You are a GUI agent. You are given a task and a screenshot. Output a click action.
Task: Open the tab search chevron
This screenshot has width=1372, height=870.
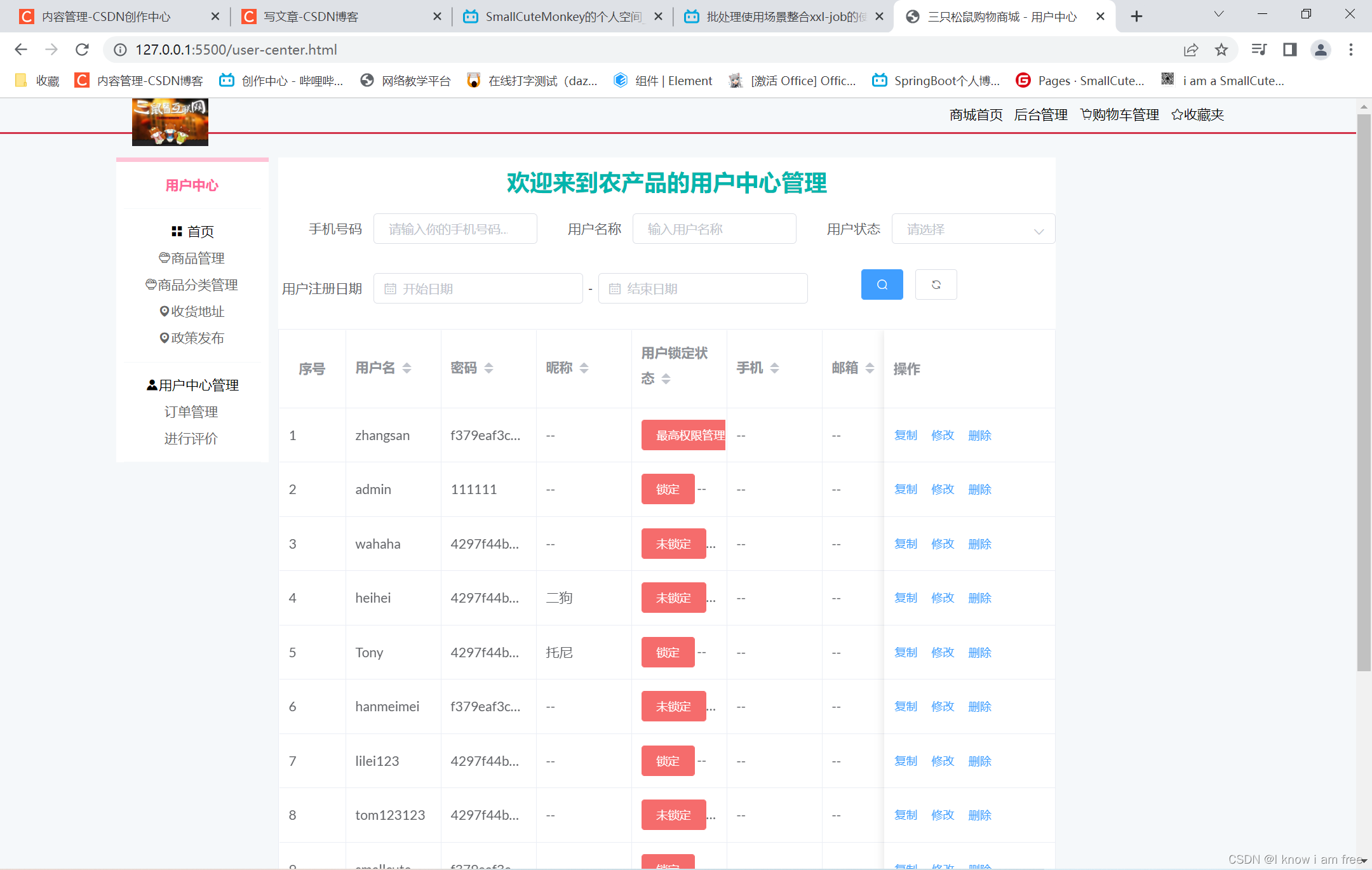click(1218, 15)
